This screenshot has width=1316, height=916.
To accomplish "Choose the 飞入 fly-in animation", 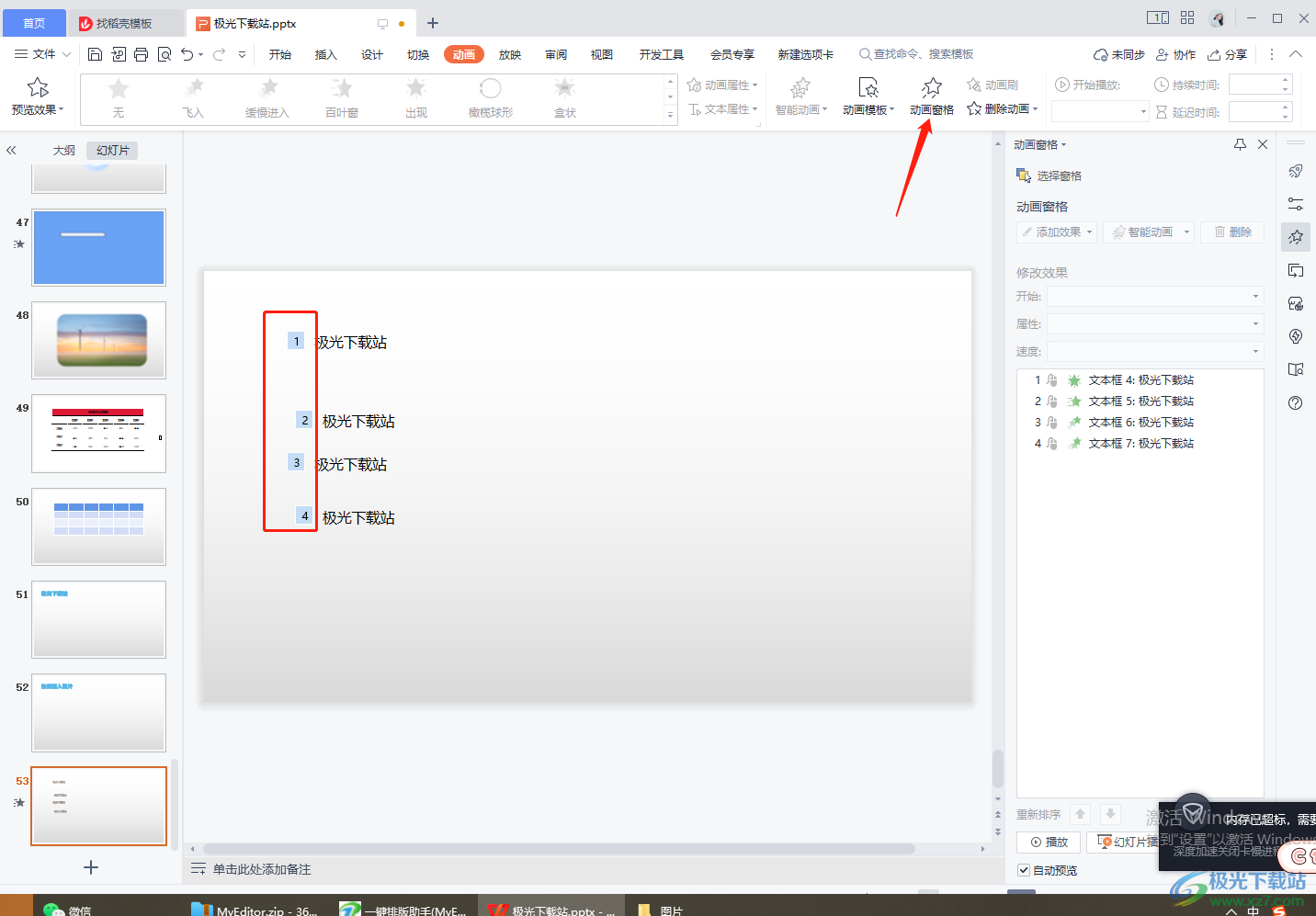I will (193, 98).
